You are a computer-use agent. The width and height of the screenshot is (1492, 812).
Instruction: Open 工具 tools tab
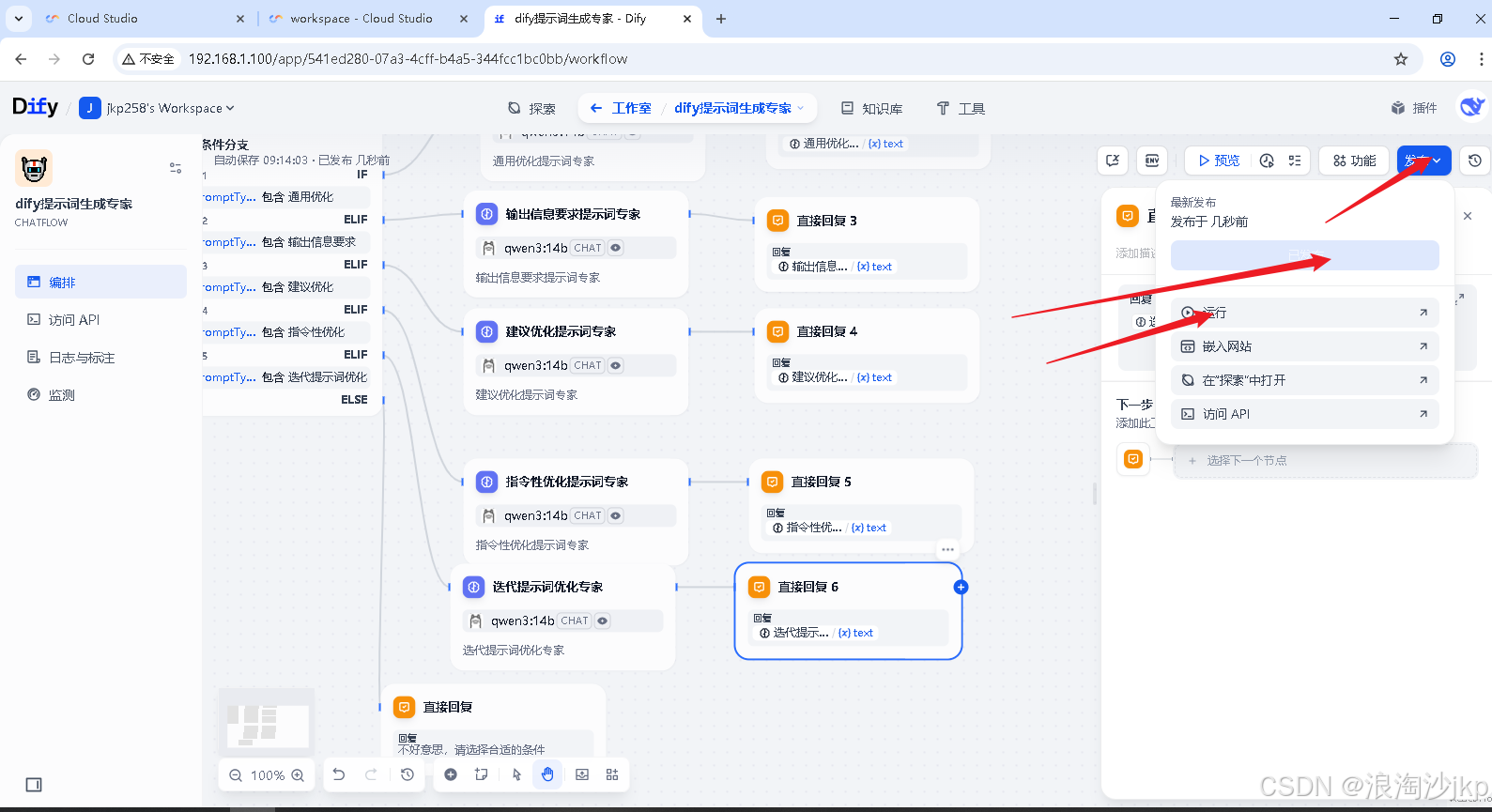pos(961,108)
